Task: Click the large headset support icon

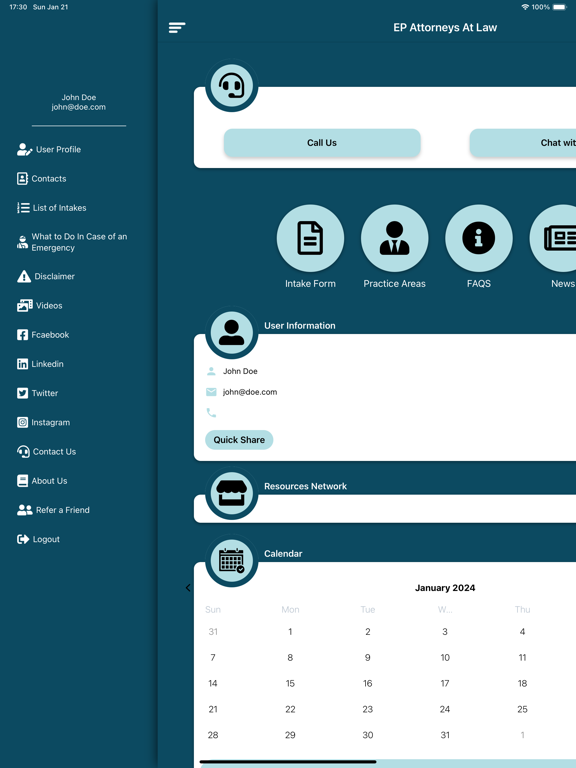Action: (231, 86)
